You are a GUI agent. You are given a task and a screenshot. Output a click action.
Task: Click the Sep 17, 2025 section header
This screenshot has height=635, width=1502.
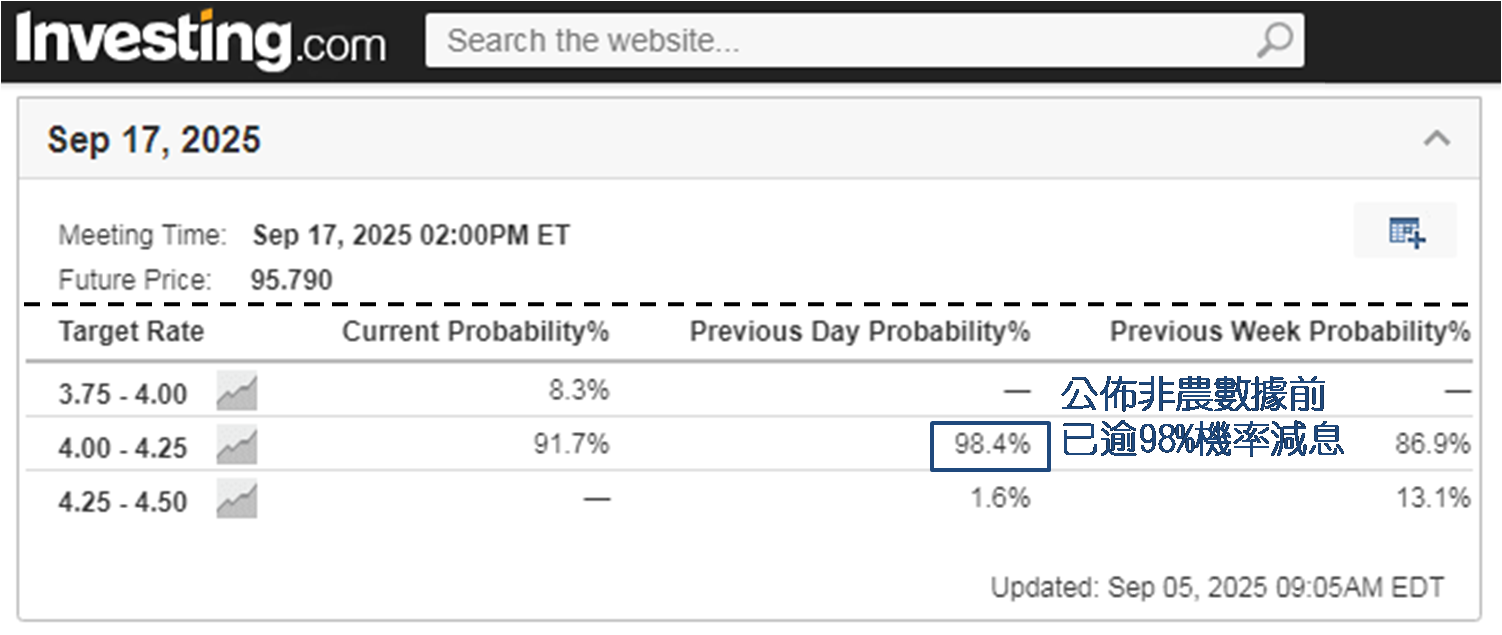pyautogui.click(x=154, y=140)
